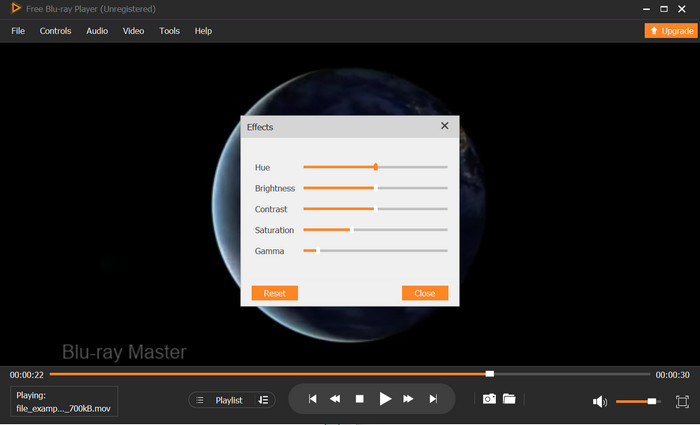Open the Playlist panel
The height and width of the screenshot is (425, 700).
pos(229,400)
